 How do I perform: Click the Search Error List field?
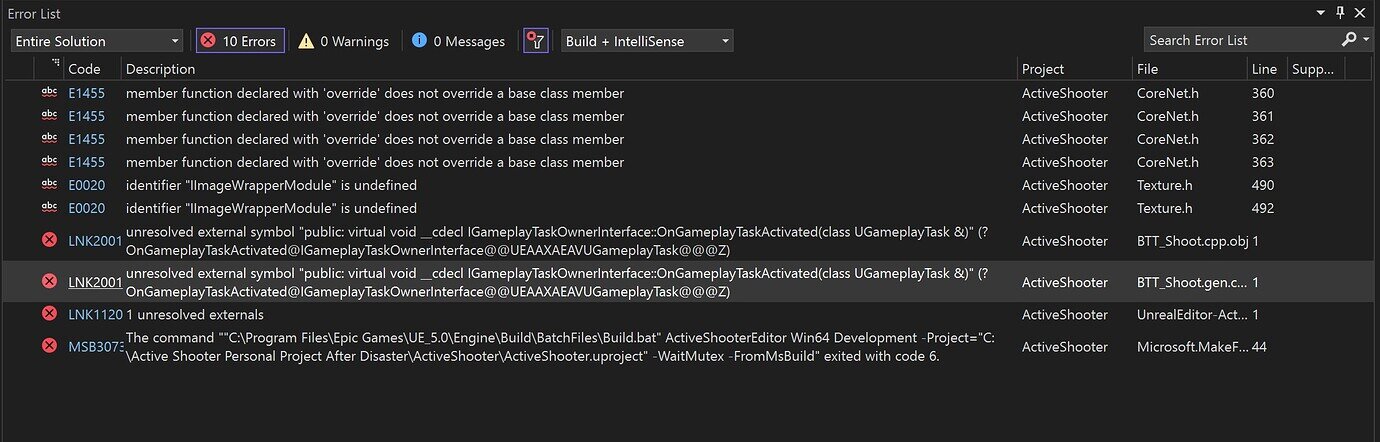click(1240, 40)
